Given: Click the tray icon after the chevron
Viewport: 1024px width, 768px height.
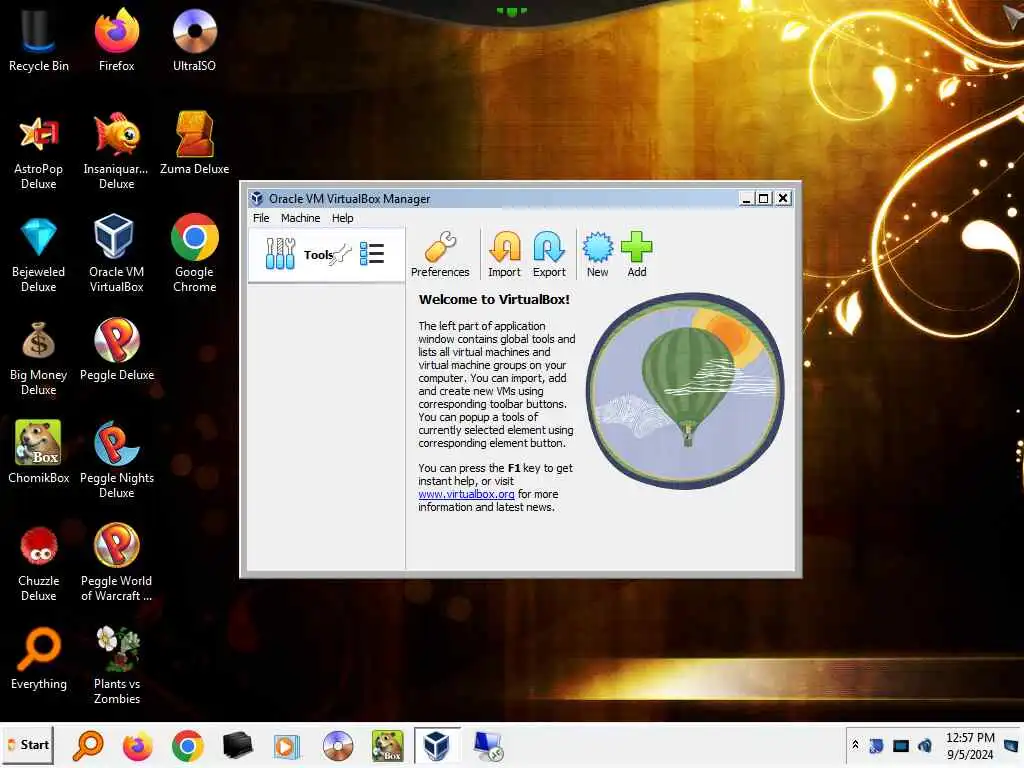Looking at the screenshot, I should pyautogui.click(x=876, y=745).
